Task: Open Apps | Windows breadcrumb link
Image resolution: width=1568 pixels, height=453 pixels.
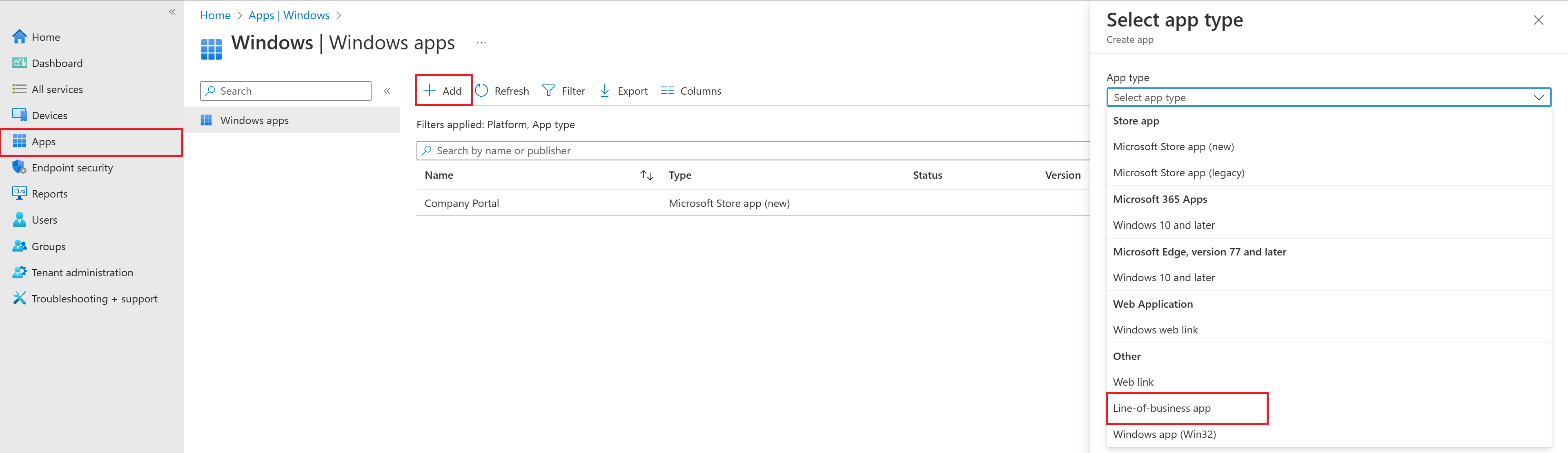Action: click(289, 15)
